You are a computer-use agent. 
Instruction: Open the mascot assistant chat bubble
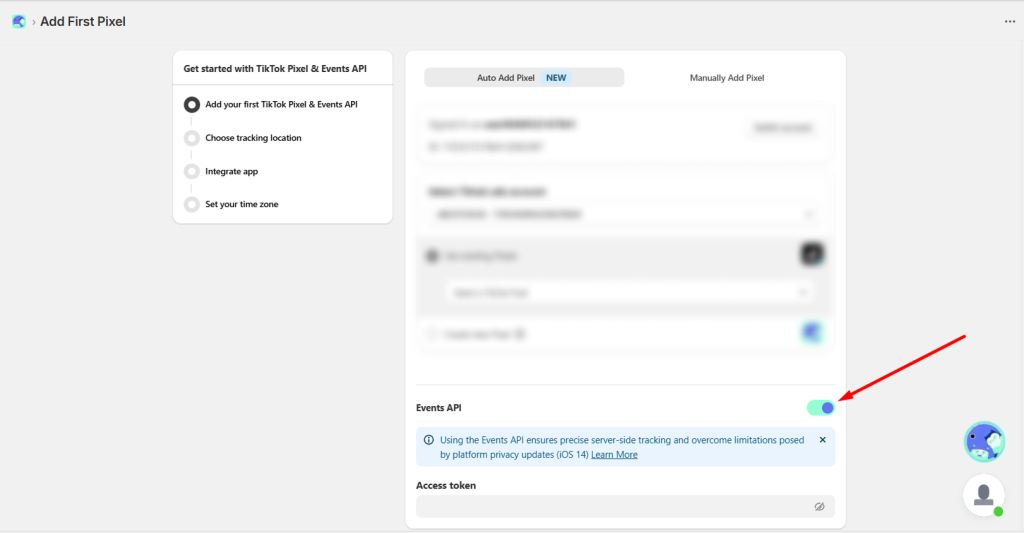(984, 442)
